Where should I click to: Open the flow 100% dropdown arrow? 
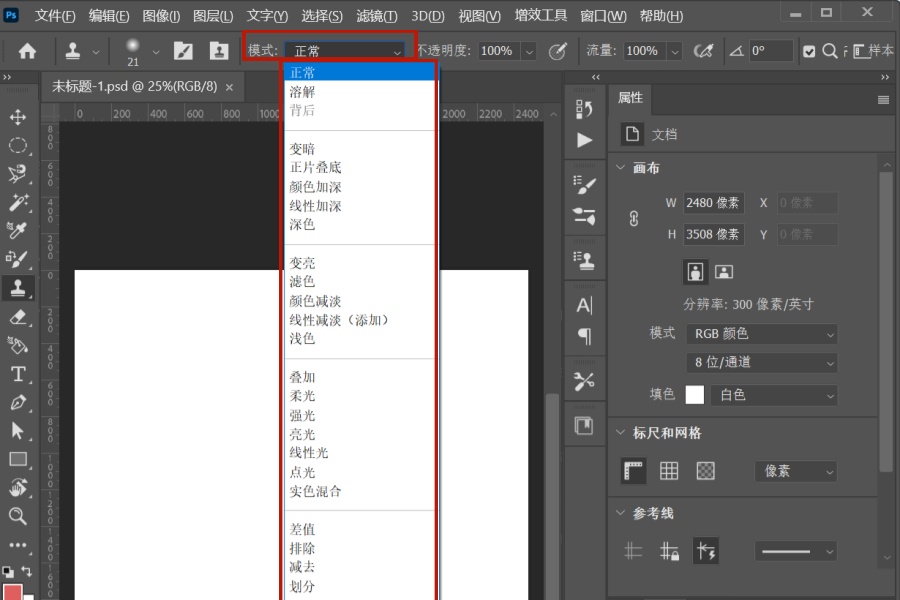pos(675,52)
